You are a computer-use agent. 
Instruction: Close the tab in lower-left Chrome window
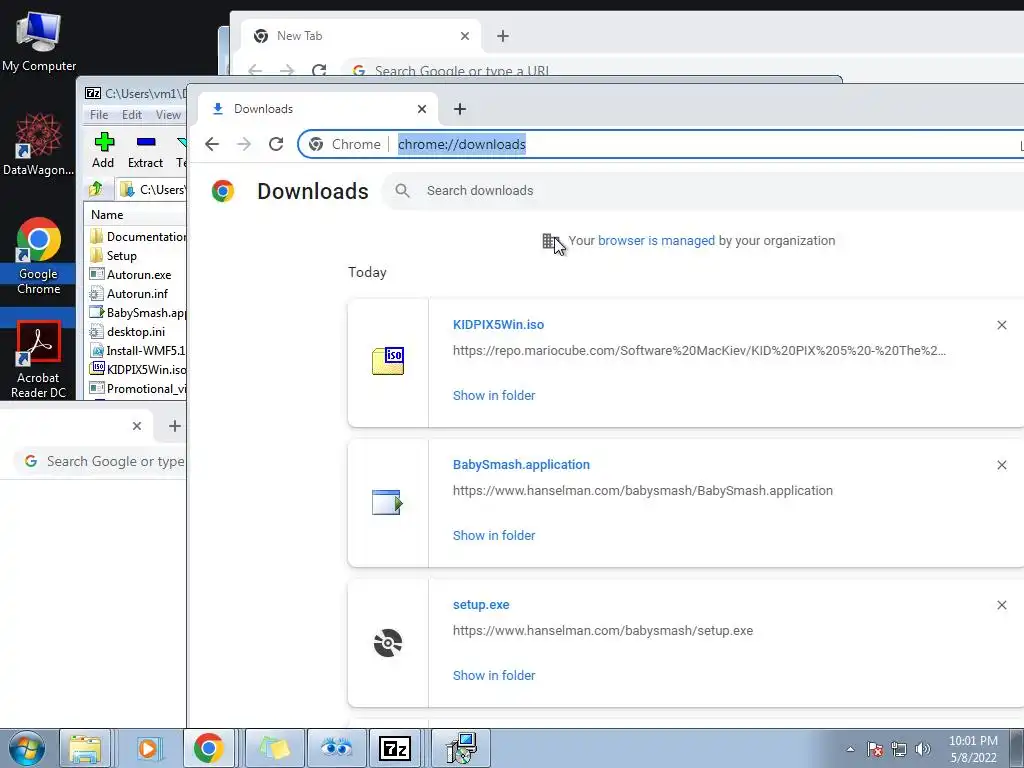136,426
